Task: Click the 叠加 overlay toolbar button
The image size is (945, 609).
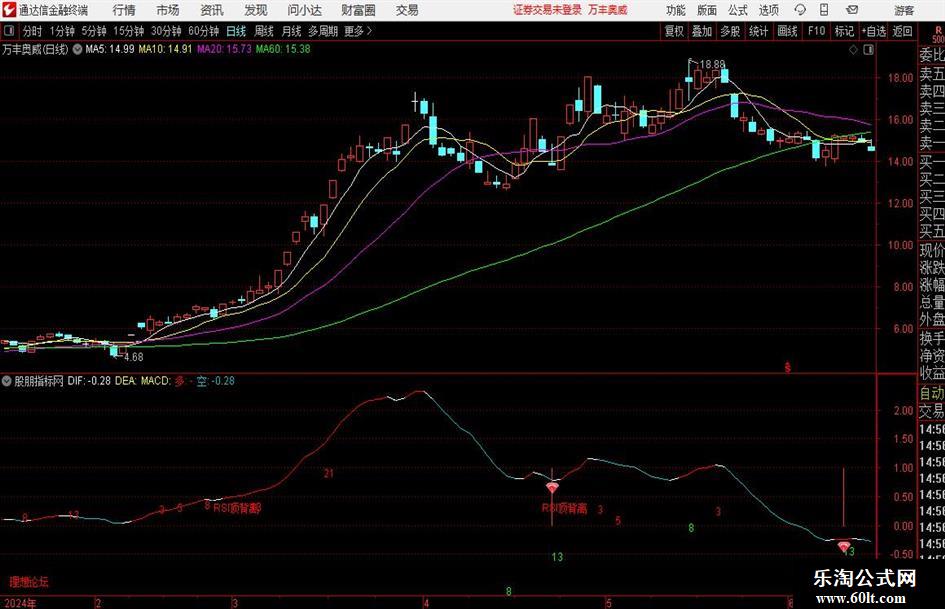Action: click(x=702, y=31)
